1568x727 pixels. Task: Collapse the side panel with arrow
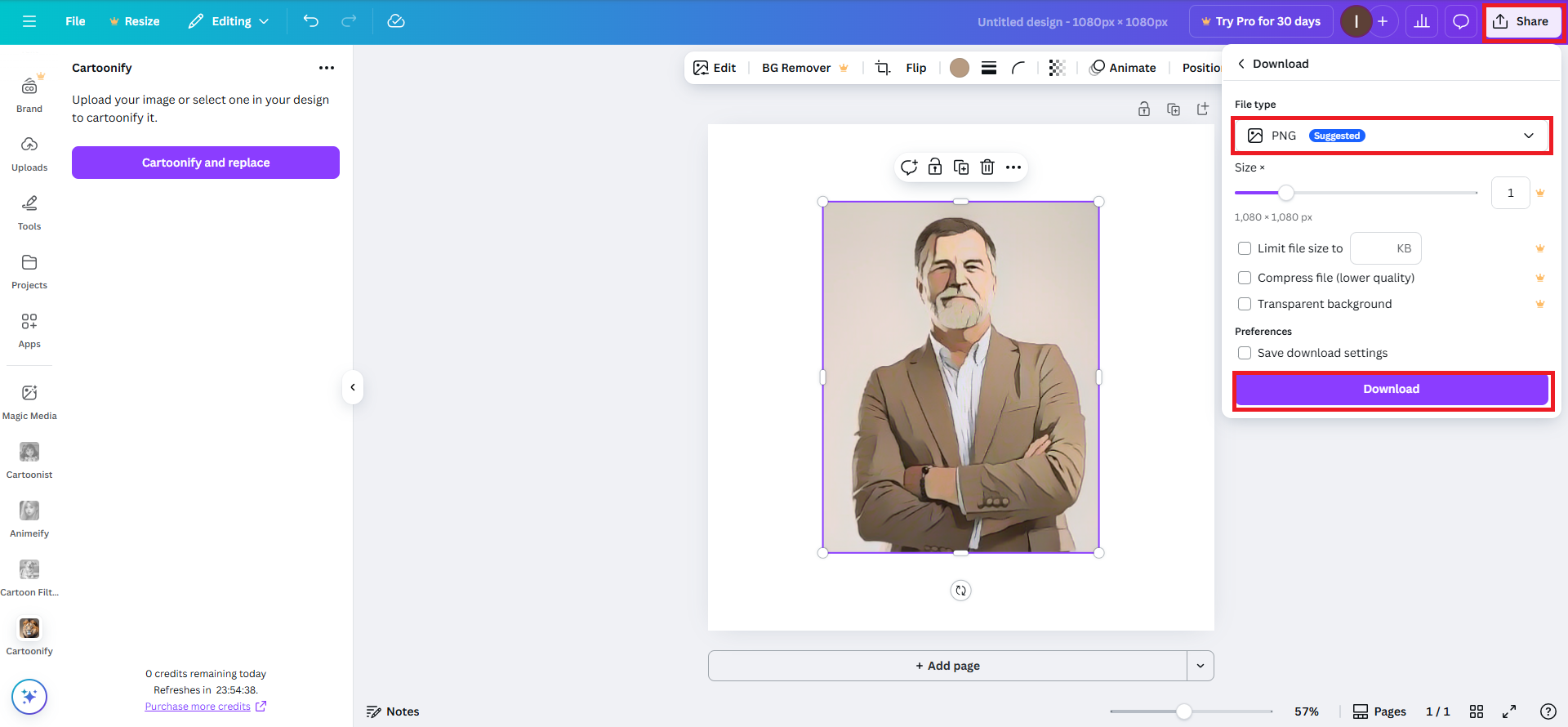click(x=353, y=387)
